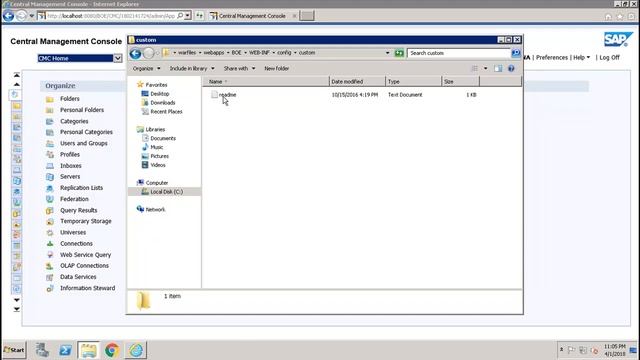
Task: Click the Replication Lists icon
Action: click(x=50, y=188)
